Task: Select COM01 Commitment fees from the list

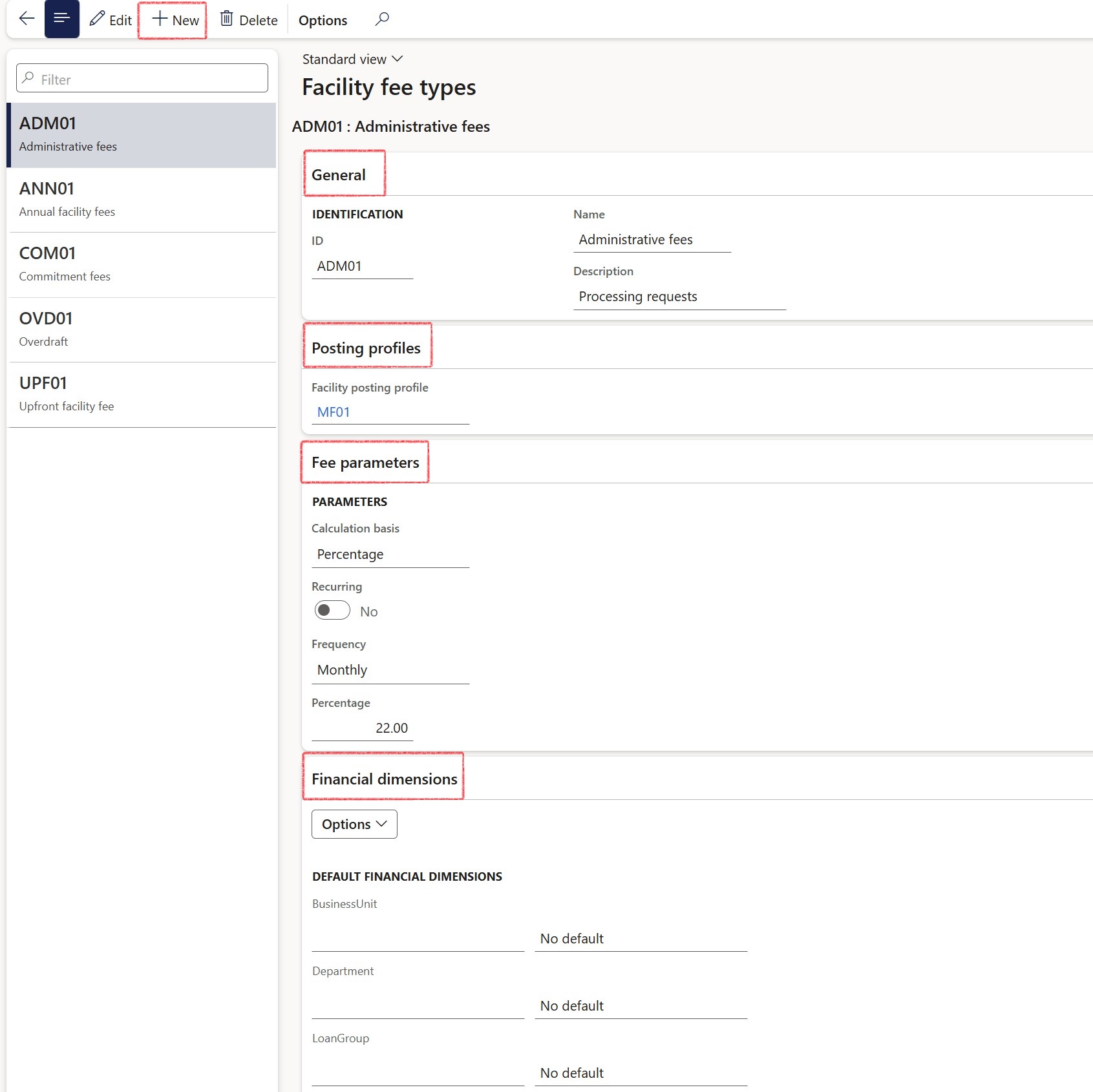Action: (x=142, y=264)
